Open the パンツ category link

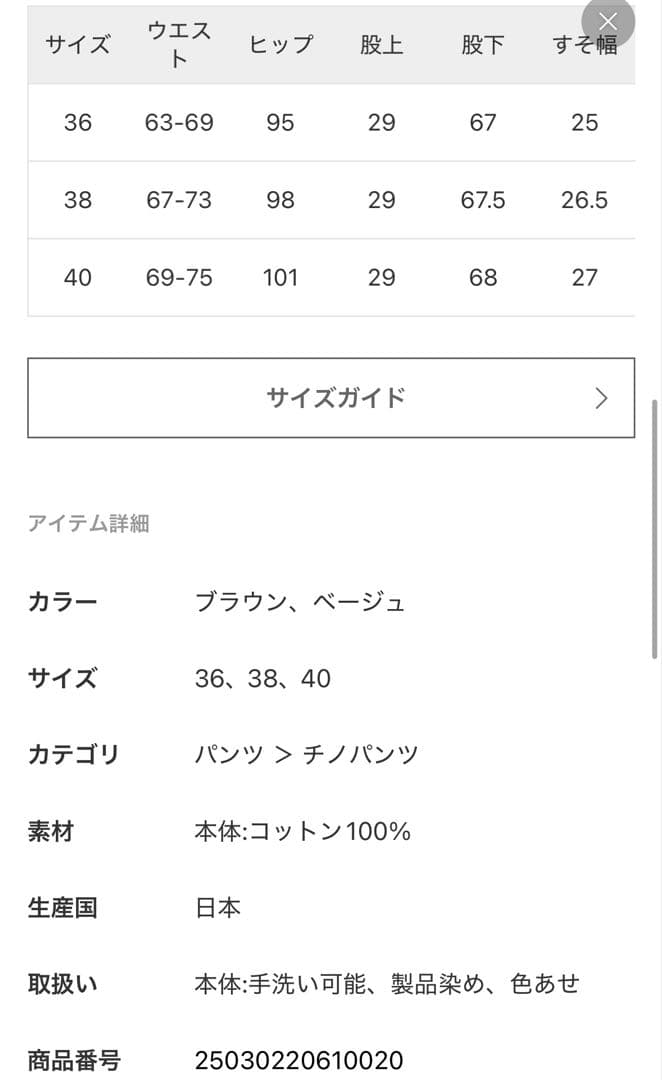click(227, 755)
